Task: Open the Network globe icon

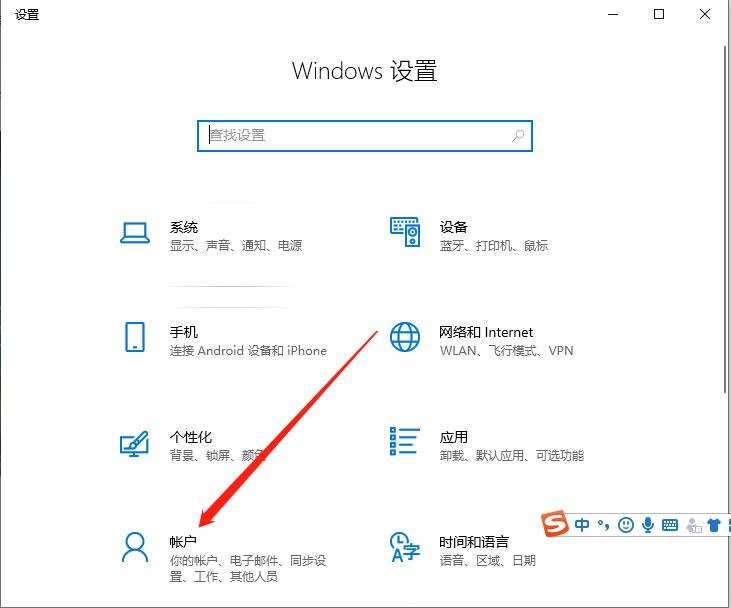Action: [x=405, y=337]
